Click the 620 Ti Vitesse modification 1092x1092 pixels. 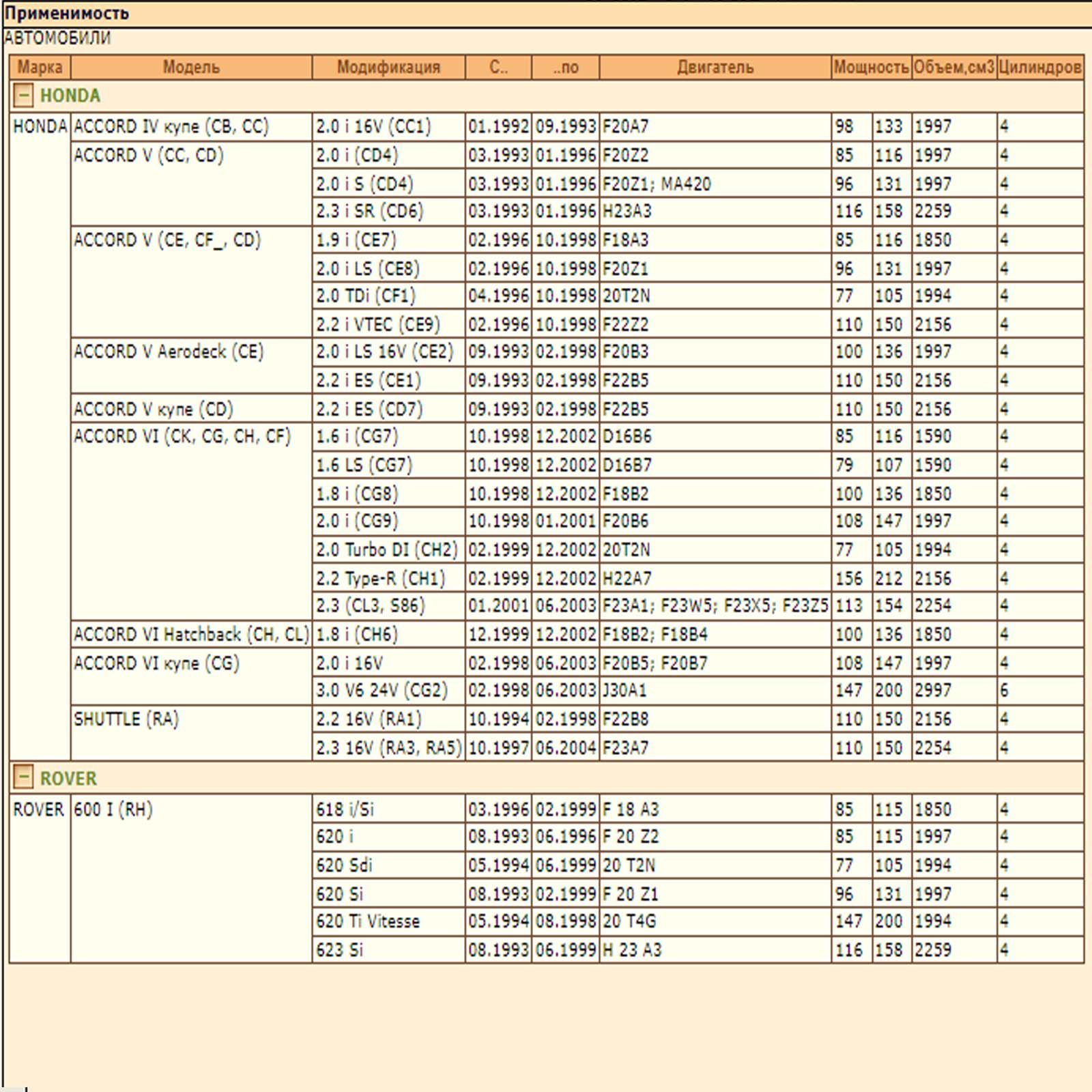[x=368, y=921]
